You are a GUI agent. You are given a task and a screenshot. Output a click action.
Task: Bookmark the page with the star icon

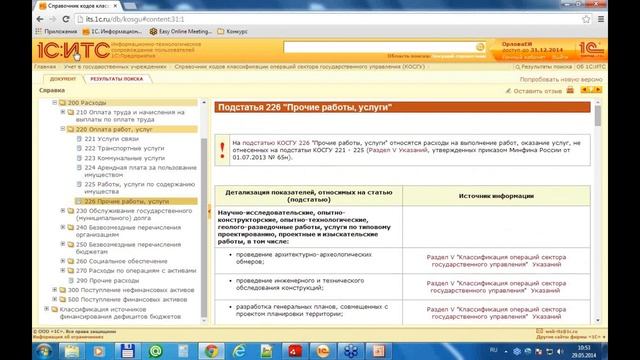pos(586,19)
